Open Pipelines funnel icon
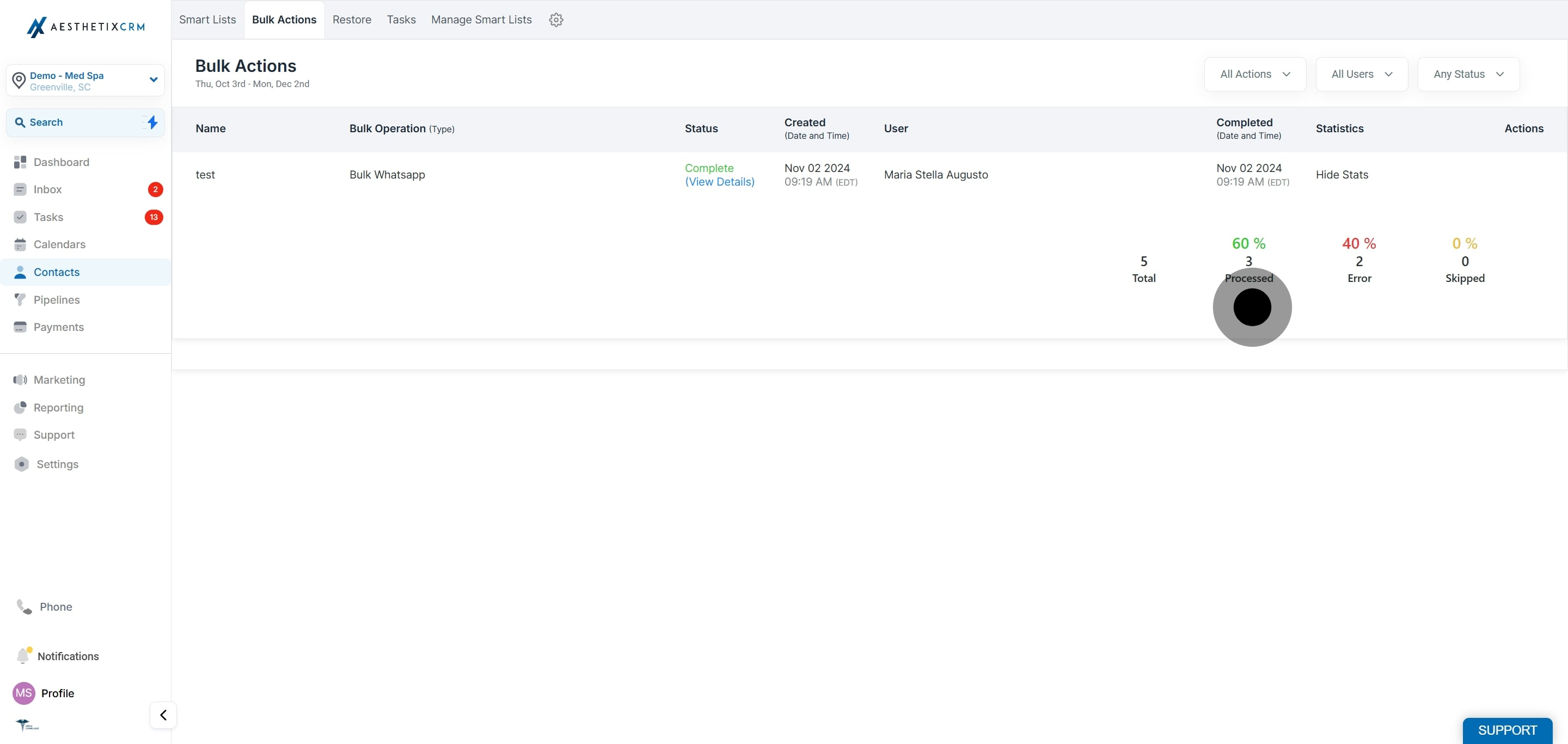Viewport: 1568px width, 744px height. 20,299
